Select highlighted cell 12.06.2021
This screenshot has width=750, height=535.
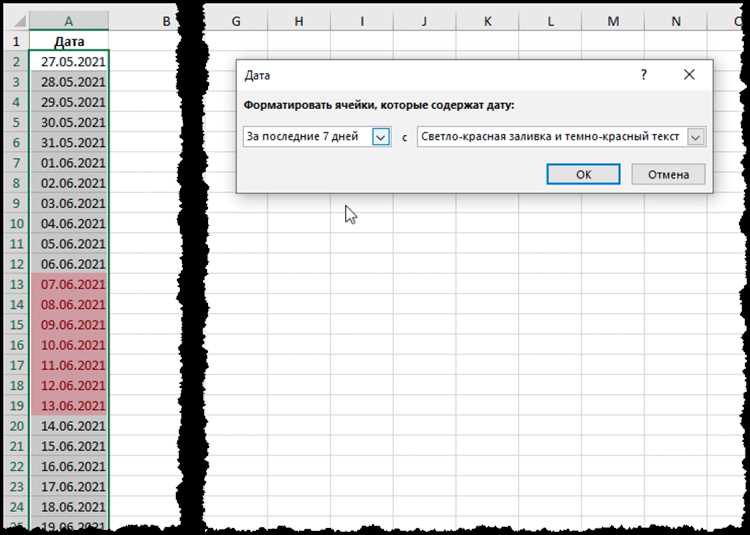click(x=69, y=385)
